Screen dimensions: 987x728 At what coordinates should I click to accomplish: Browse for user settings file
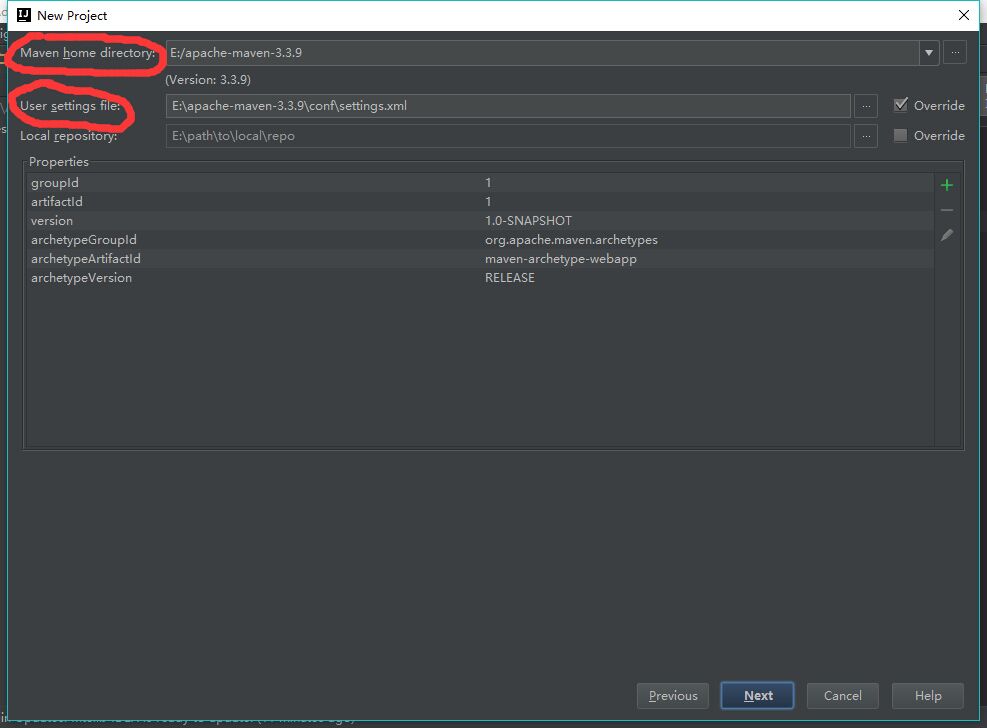[866, 106]
